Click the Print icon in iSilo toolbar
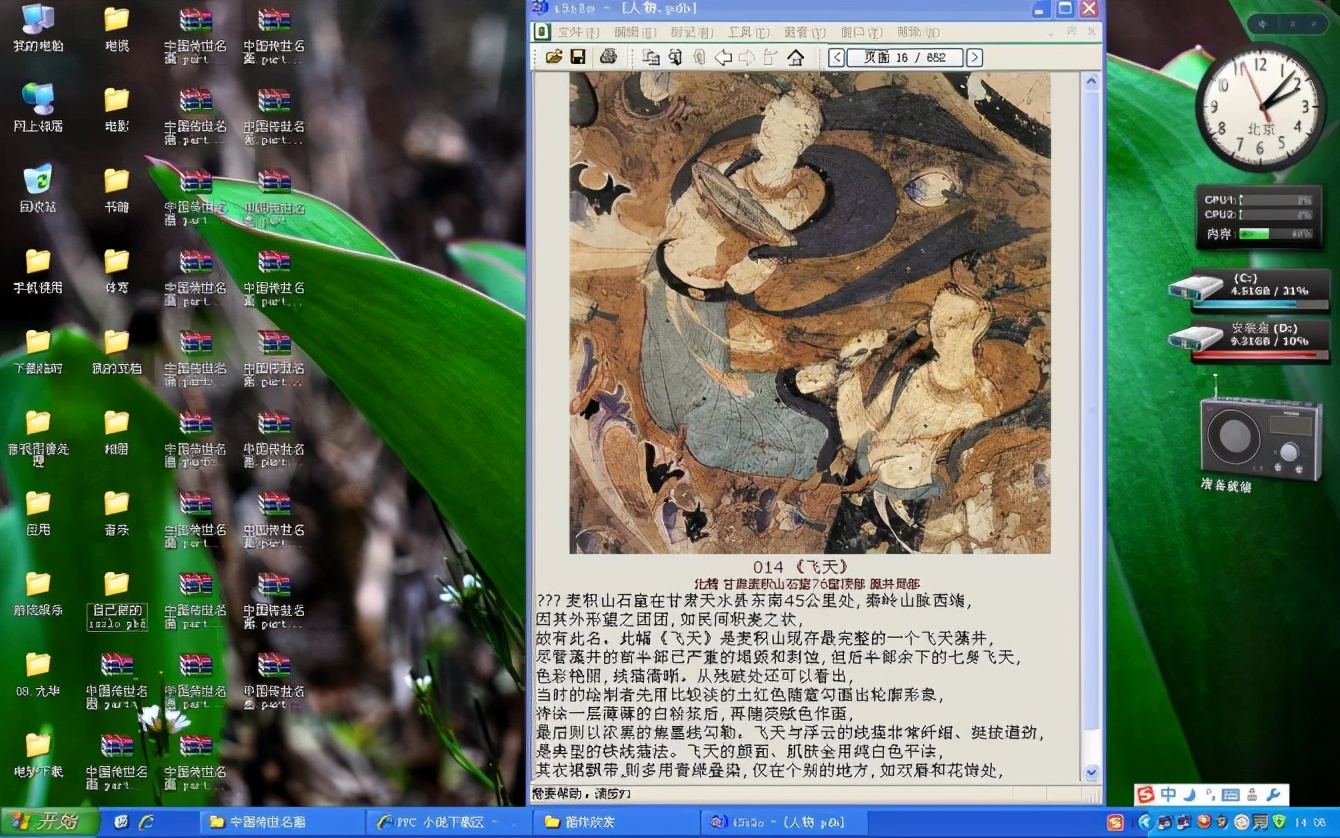Screen dimensions: 1340x838 pos(607,57)
